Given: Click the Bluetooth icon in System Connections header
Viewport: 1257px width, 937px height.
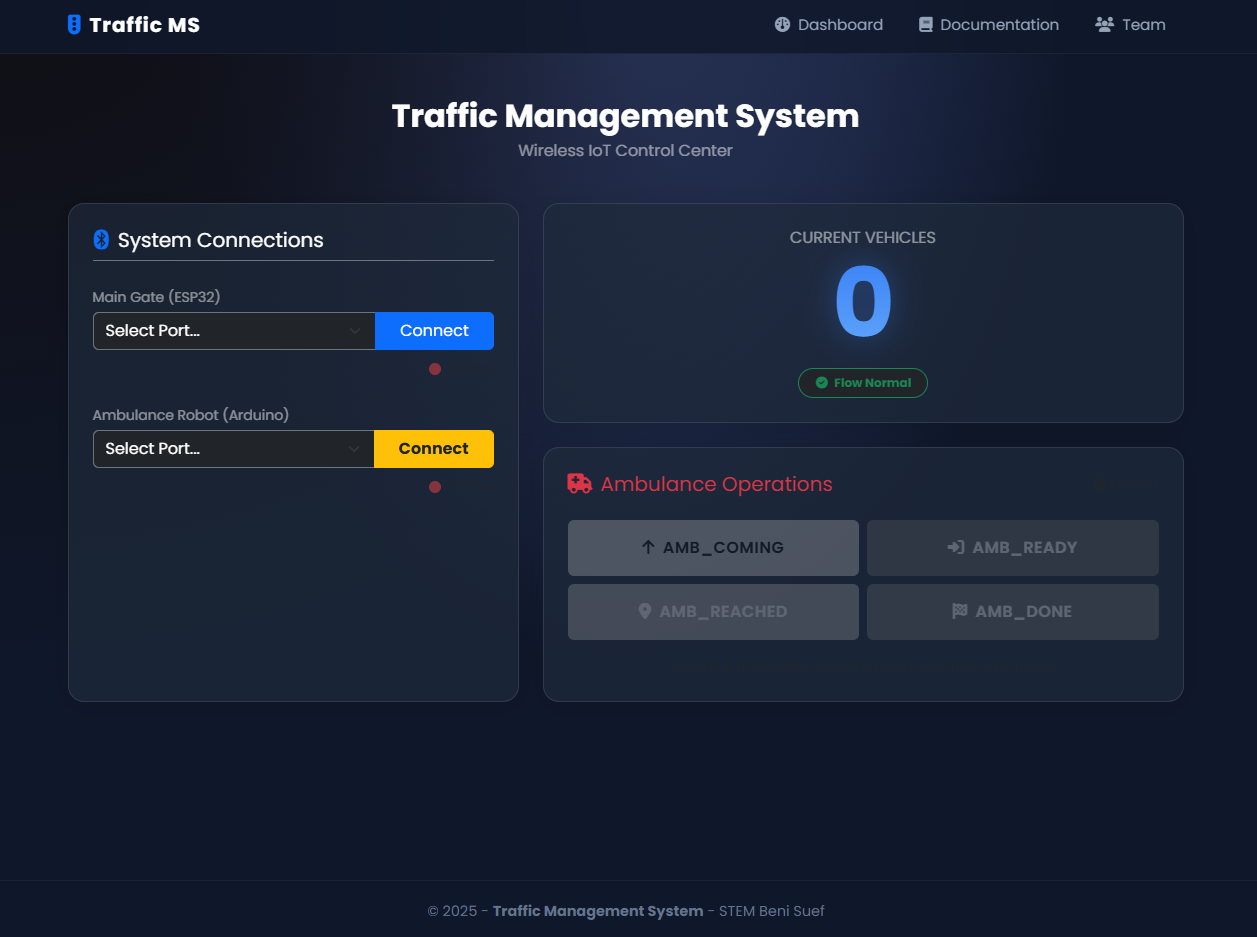Looking at the screenshot, I should pyautogui.click(x=99, y=240).
